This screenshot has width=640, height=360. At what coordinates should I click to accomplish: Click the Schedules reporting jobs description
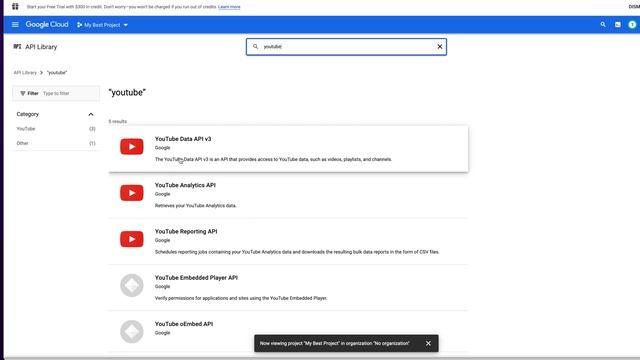(x=297, y=252)
